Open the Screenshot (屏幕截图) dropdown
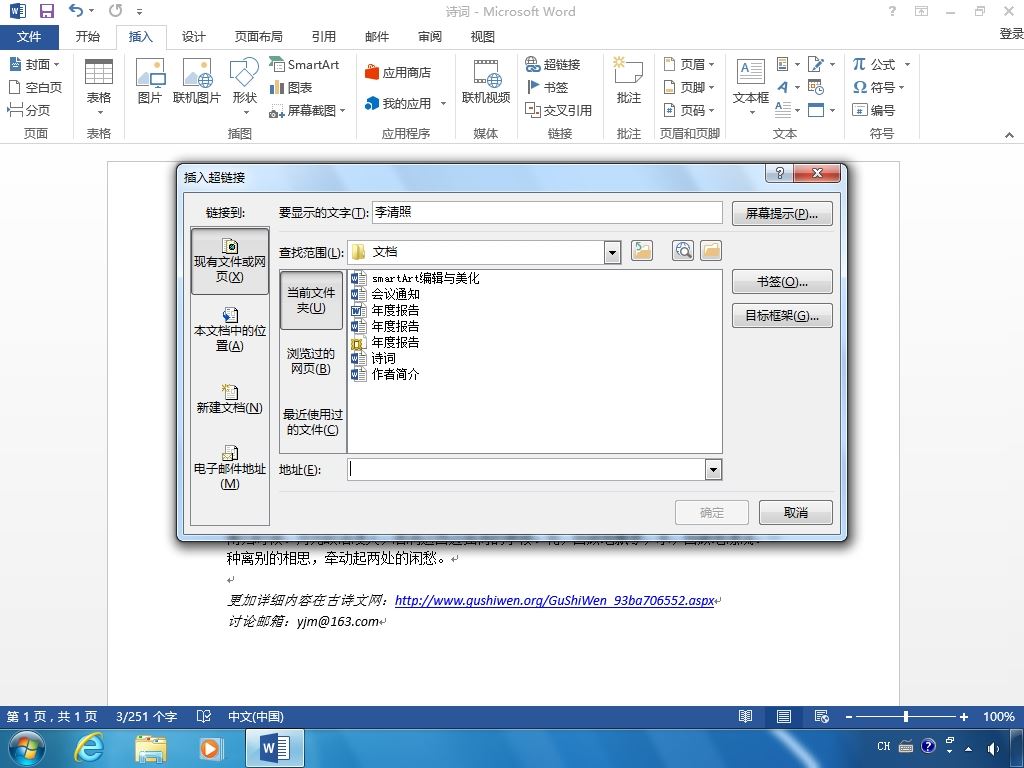This screenshot has width=1024, height=768. tap(307, 110)
